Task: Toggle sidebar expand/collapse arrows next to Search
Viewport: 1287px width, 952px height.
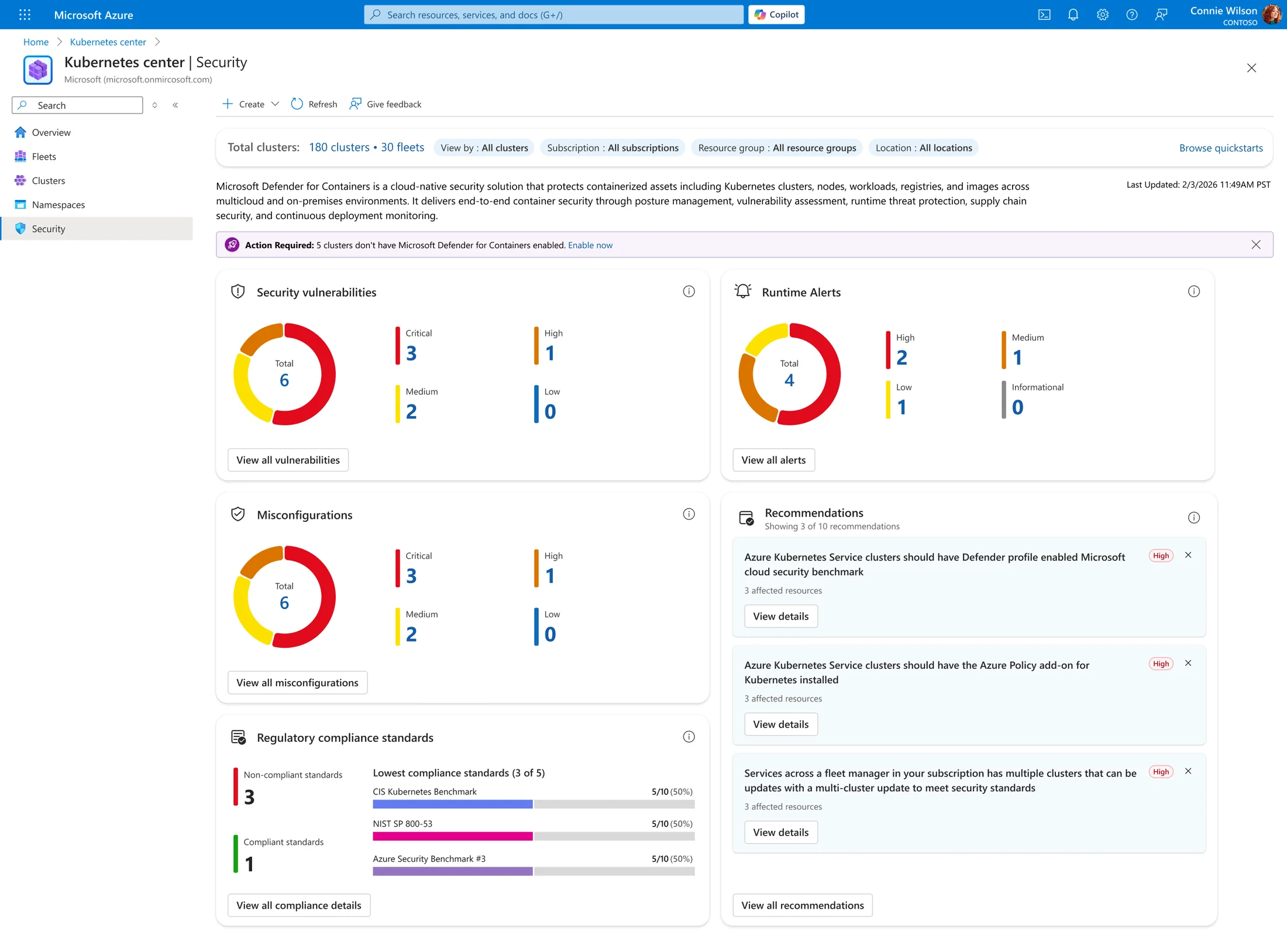Action: click(154, 105)
